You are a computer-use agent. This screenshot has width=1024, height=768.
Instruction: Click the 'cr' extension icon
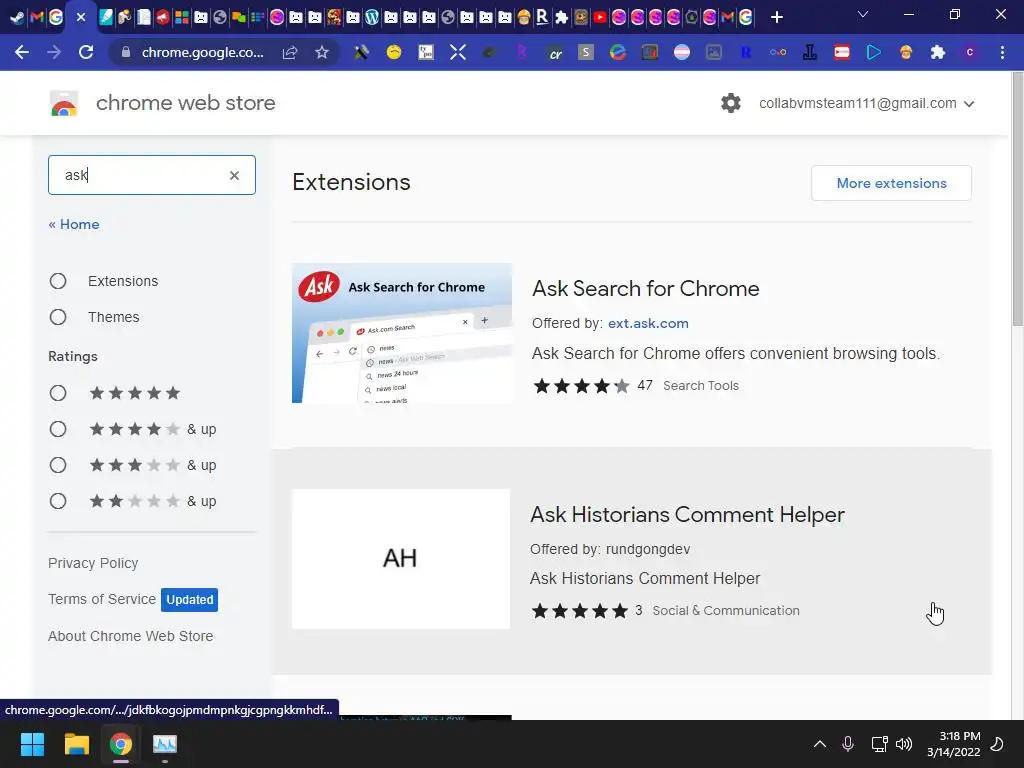pos(555,53)
